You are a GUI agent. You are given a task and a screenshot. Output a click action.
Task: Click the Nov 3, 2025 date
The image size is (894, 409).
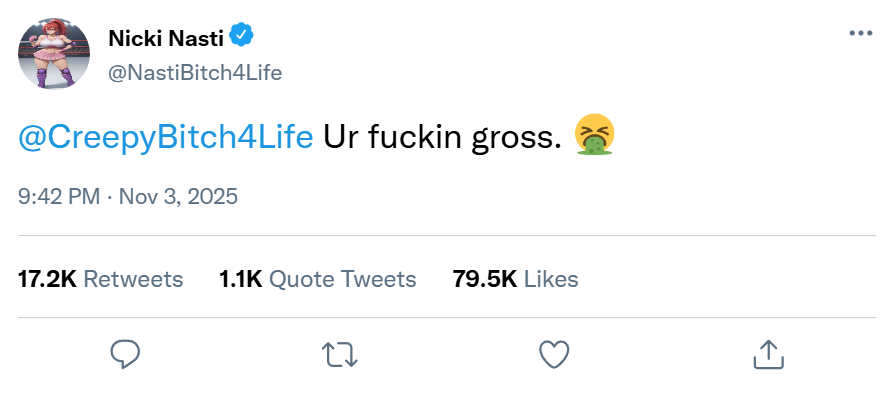tap(178, 195)
